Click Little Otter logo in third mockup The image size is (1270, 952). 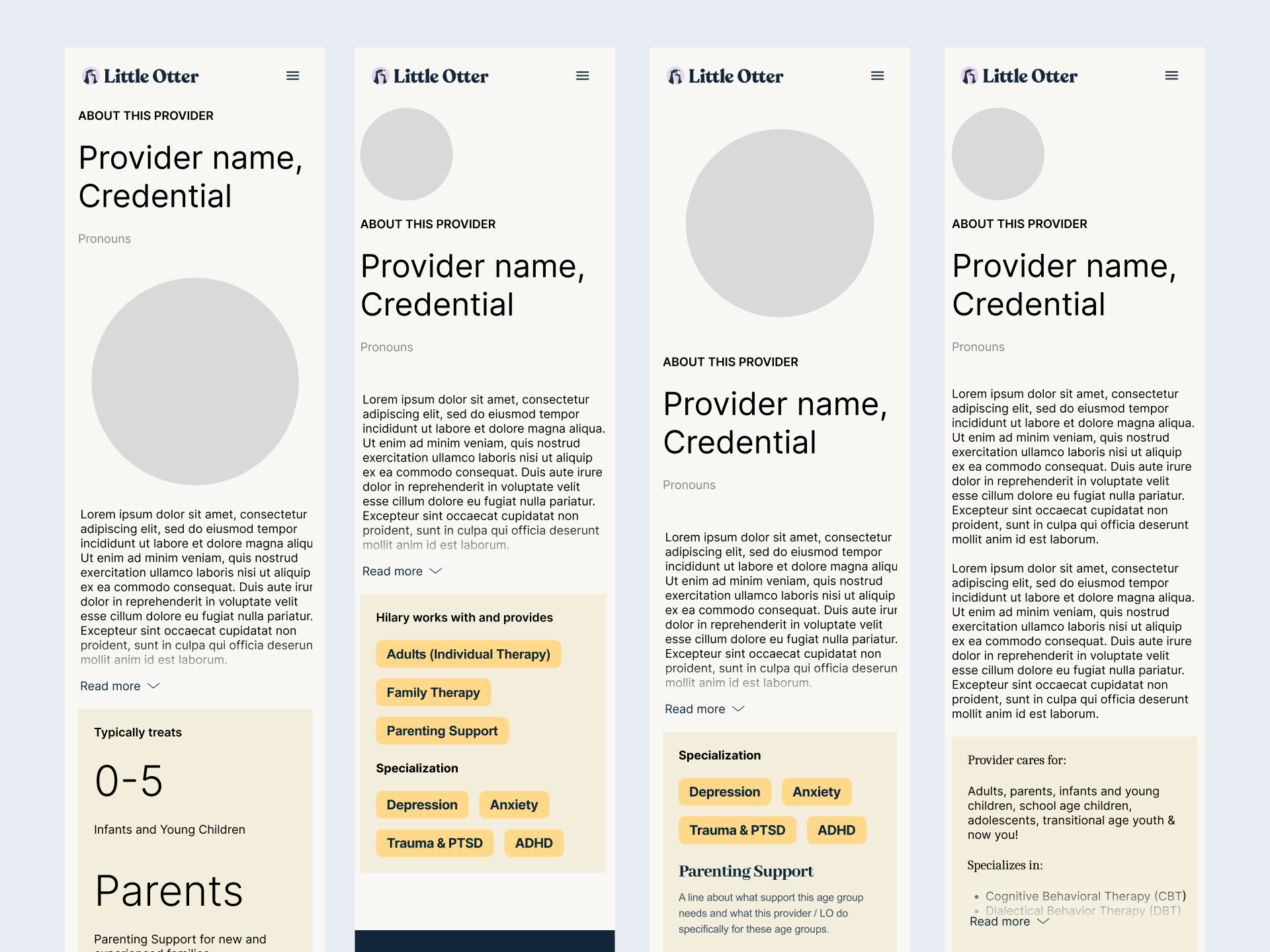pos(725,77)
